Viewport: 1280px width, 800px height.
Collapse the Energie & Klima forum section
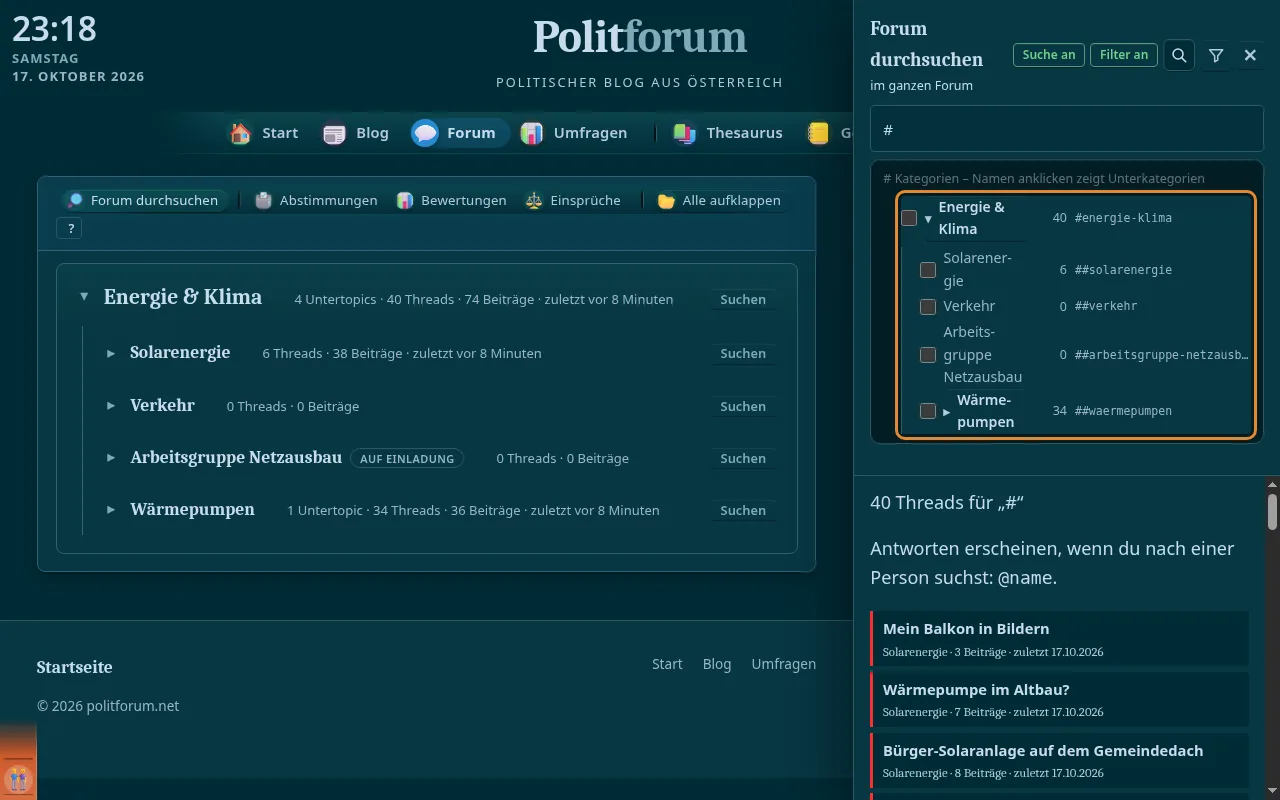point(84,297)
